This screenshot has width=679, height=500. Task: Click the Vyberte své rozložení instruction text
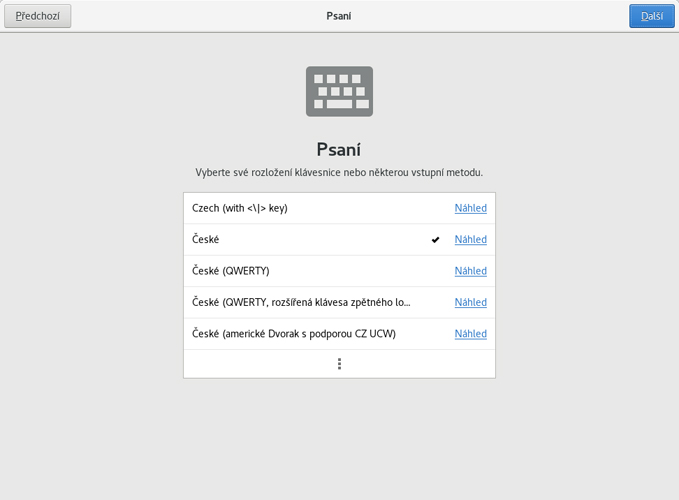[x=339, y=173]
